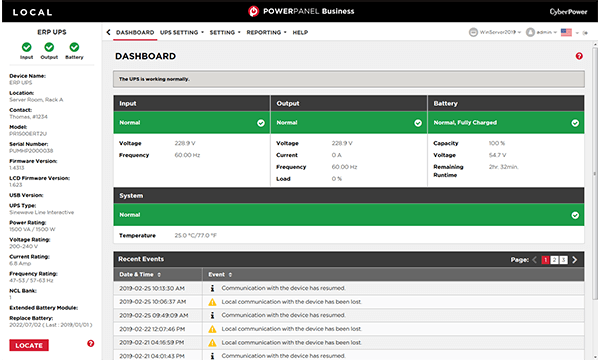This screenshot has width=600, height=360.
Task: Collapse sidebar with the back chevron
Action: click(x=108, y=32)
